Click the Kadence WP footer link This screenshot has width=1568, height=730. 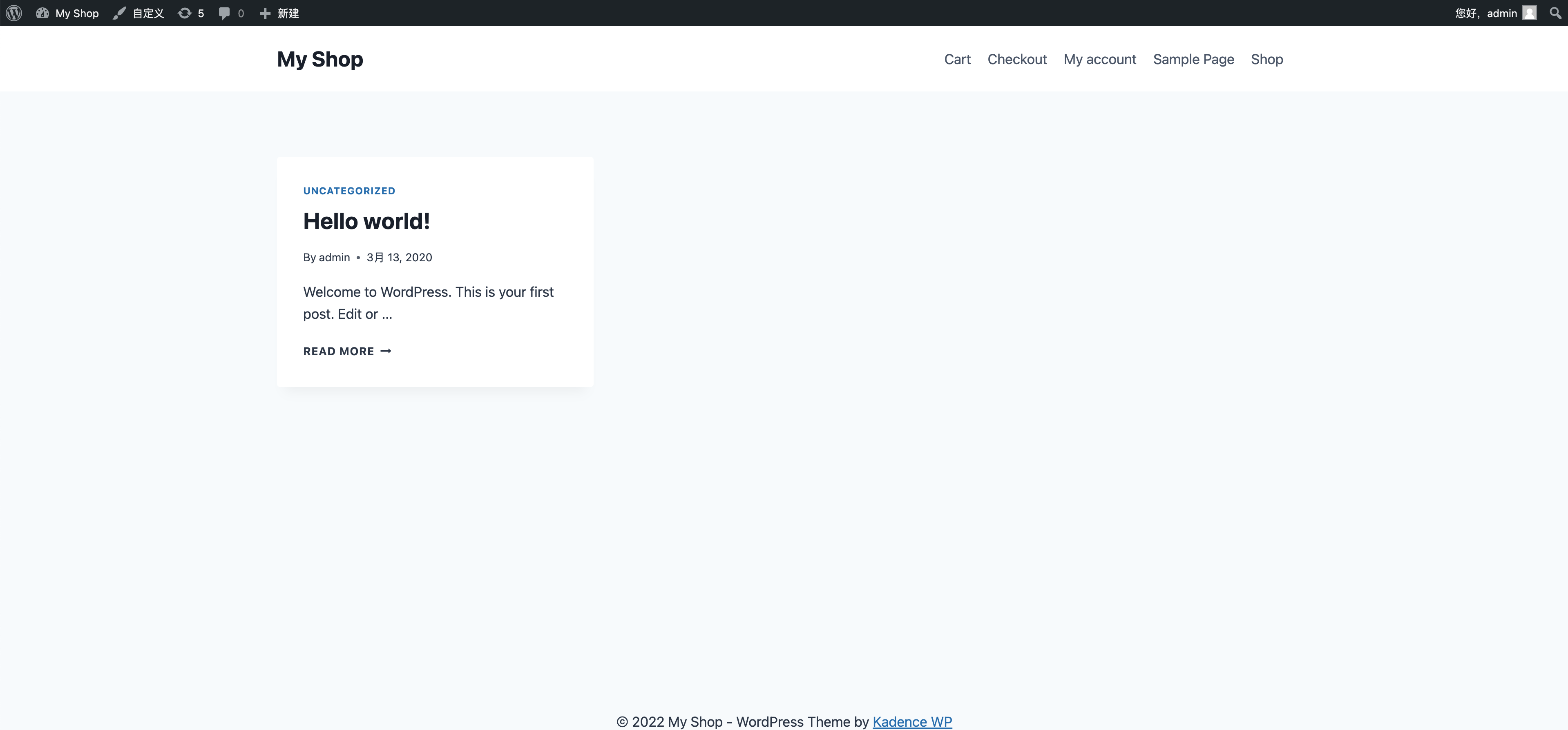[x=912, y=721]
